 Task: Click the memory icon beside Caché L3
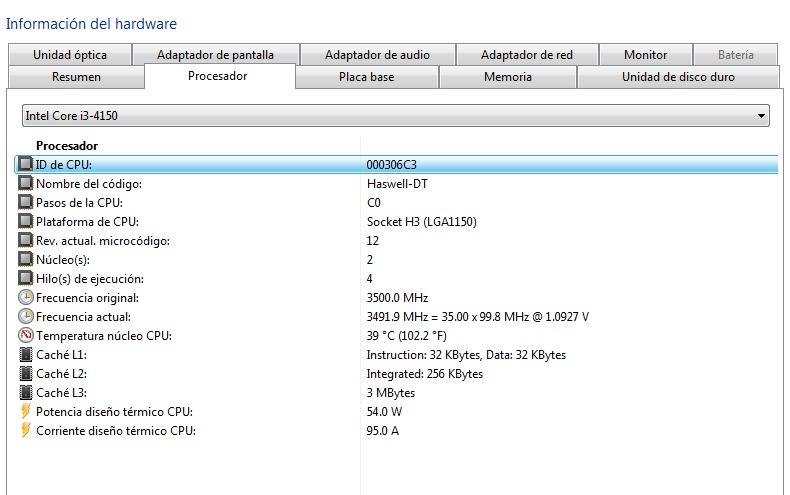point(25,393)
